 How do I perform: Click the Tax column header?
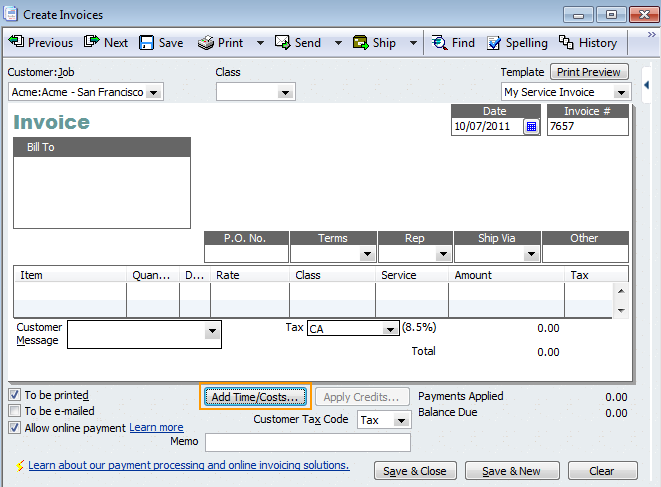click(596, 275)
